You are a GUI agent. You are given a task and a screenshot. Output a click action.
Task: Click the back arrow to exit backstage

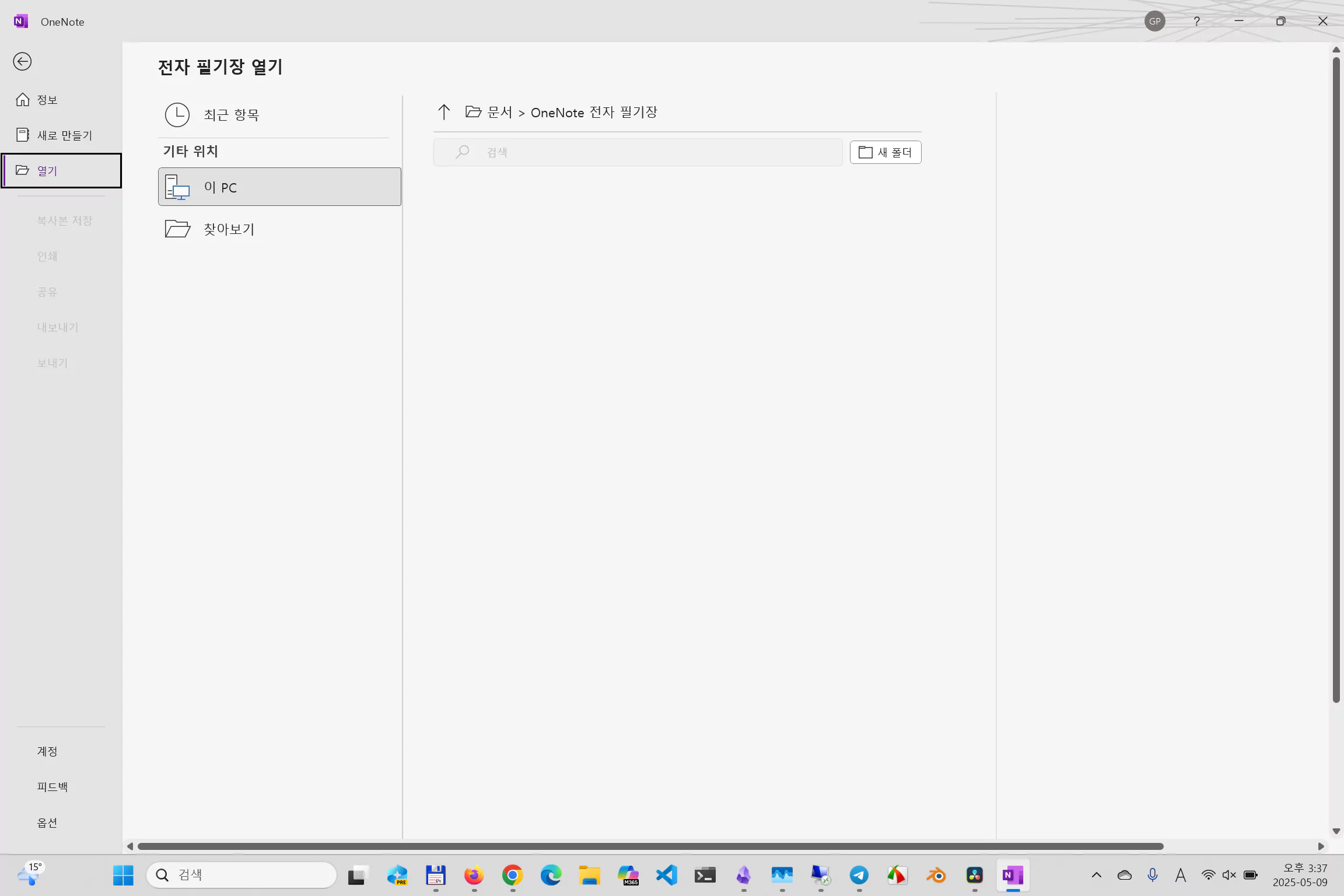(22, 61)
